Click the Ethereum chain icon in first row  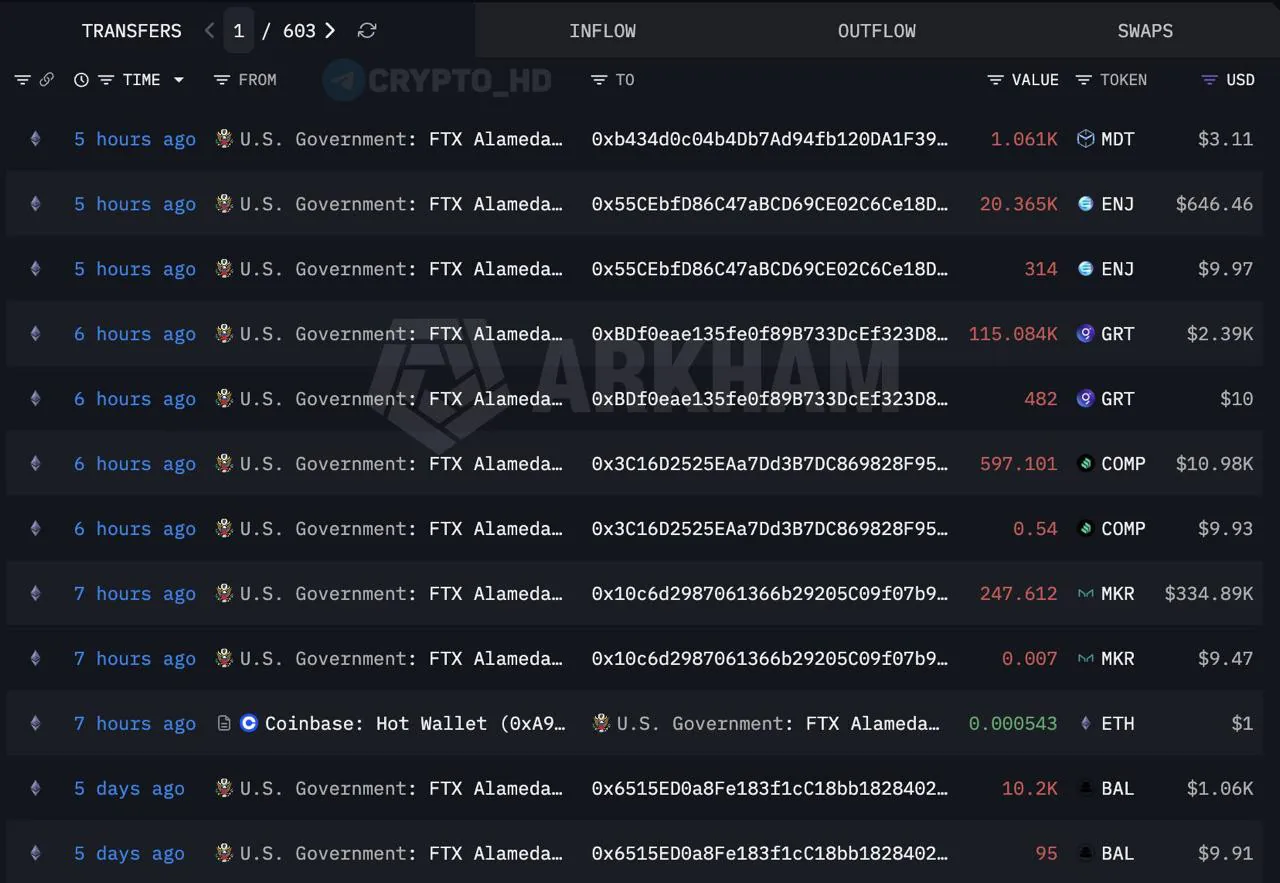point(36,139)
